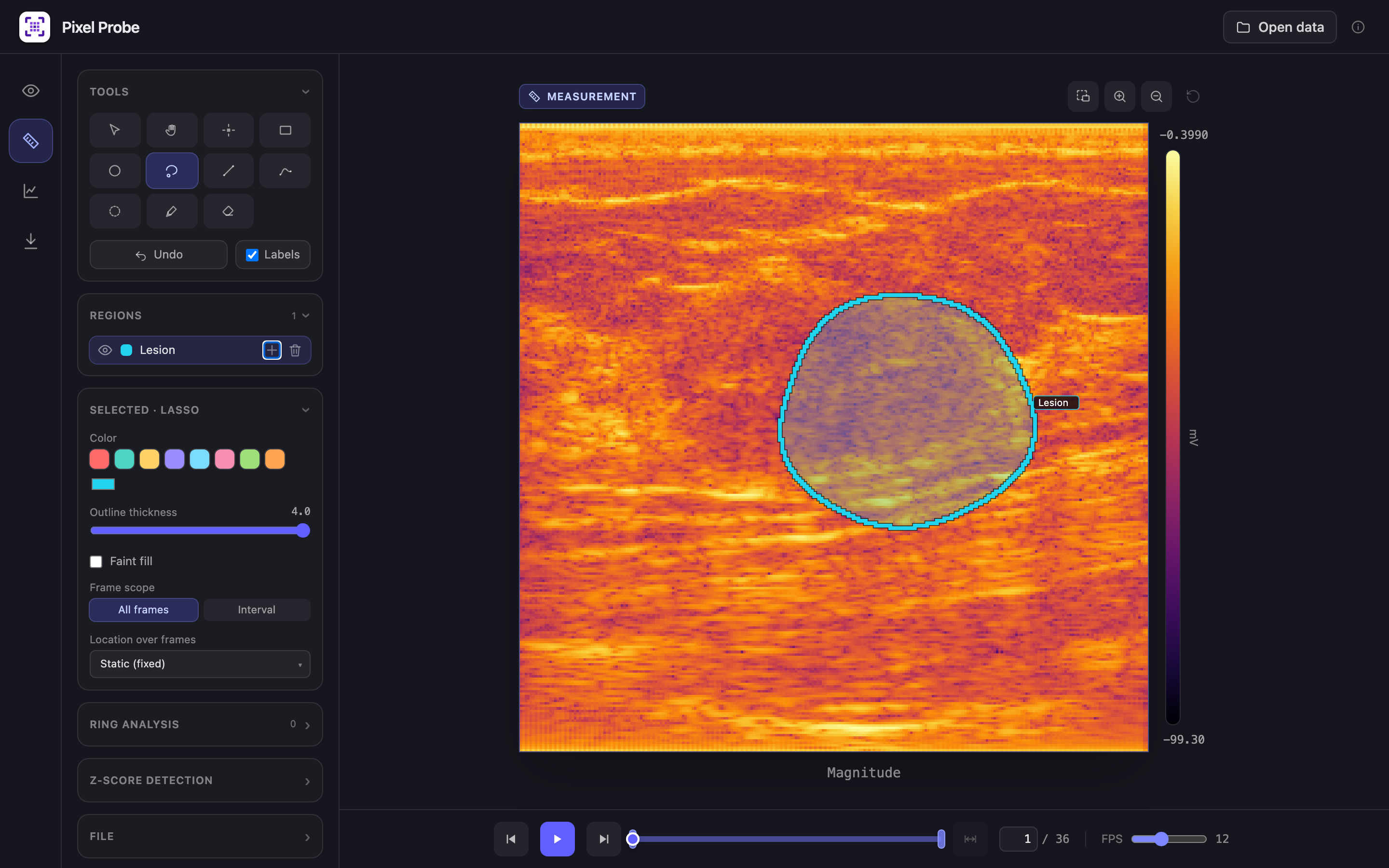The image size is (1389, 868).
Task: Click the current frame number field
Action: click(1018, 839)
